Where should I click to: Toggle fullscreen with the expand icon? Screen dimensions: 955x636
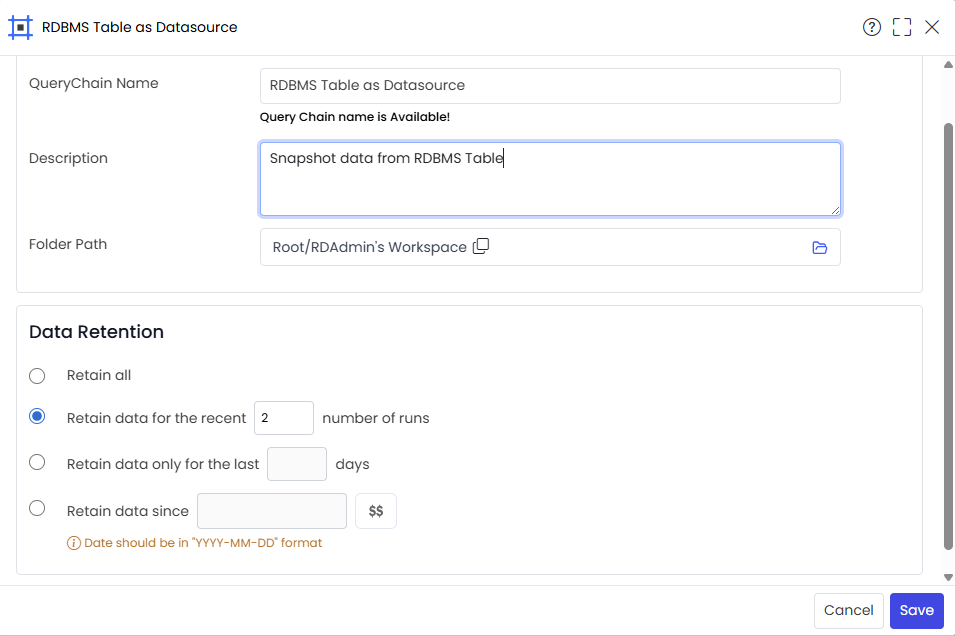coord(902,27)
